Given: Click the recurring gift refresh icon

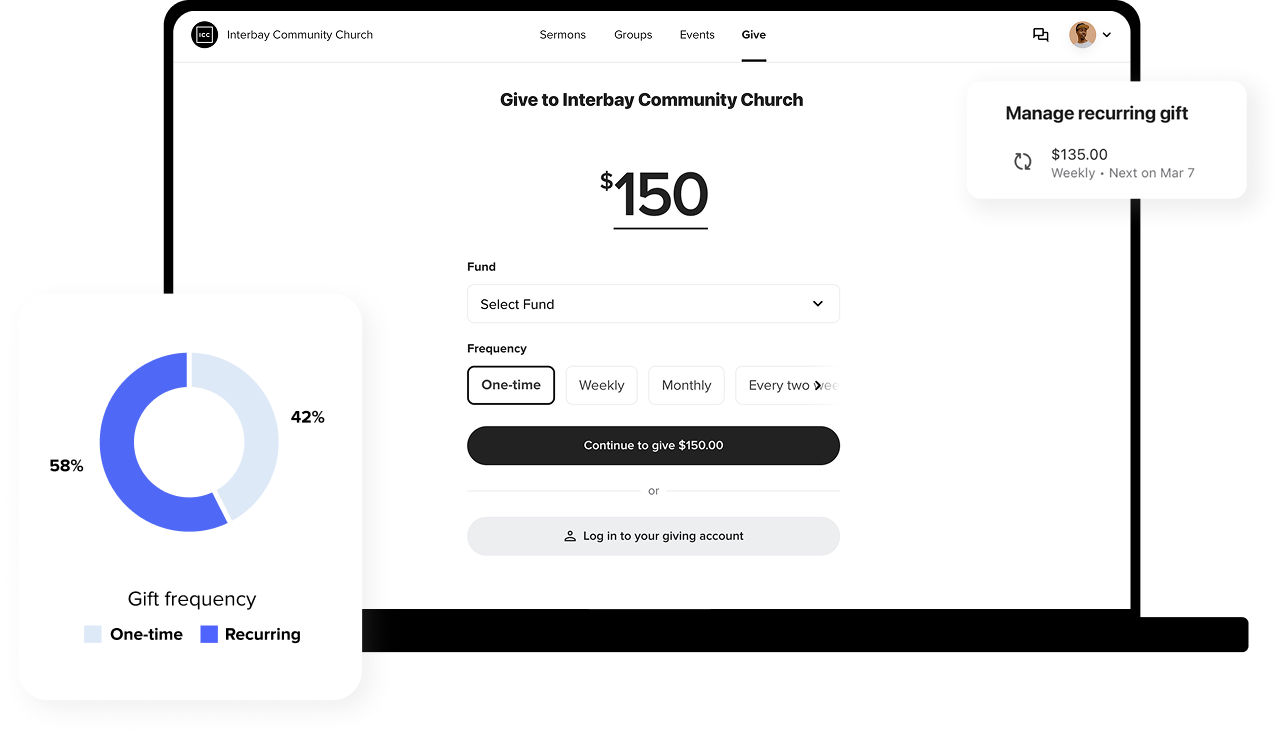Looking at the screenshot, I should click(x=1022, y=162).
